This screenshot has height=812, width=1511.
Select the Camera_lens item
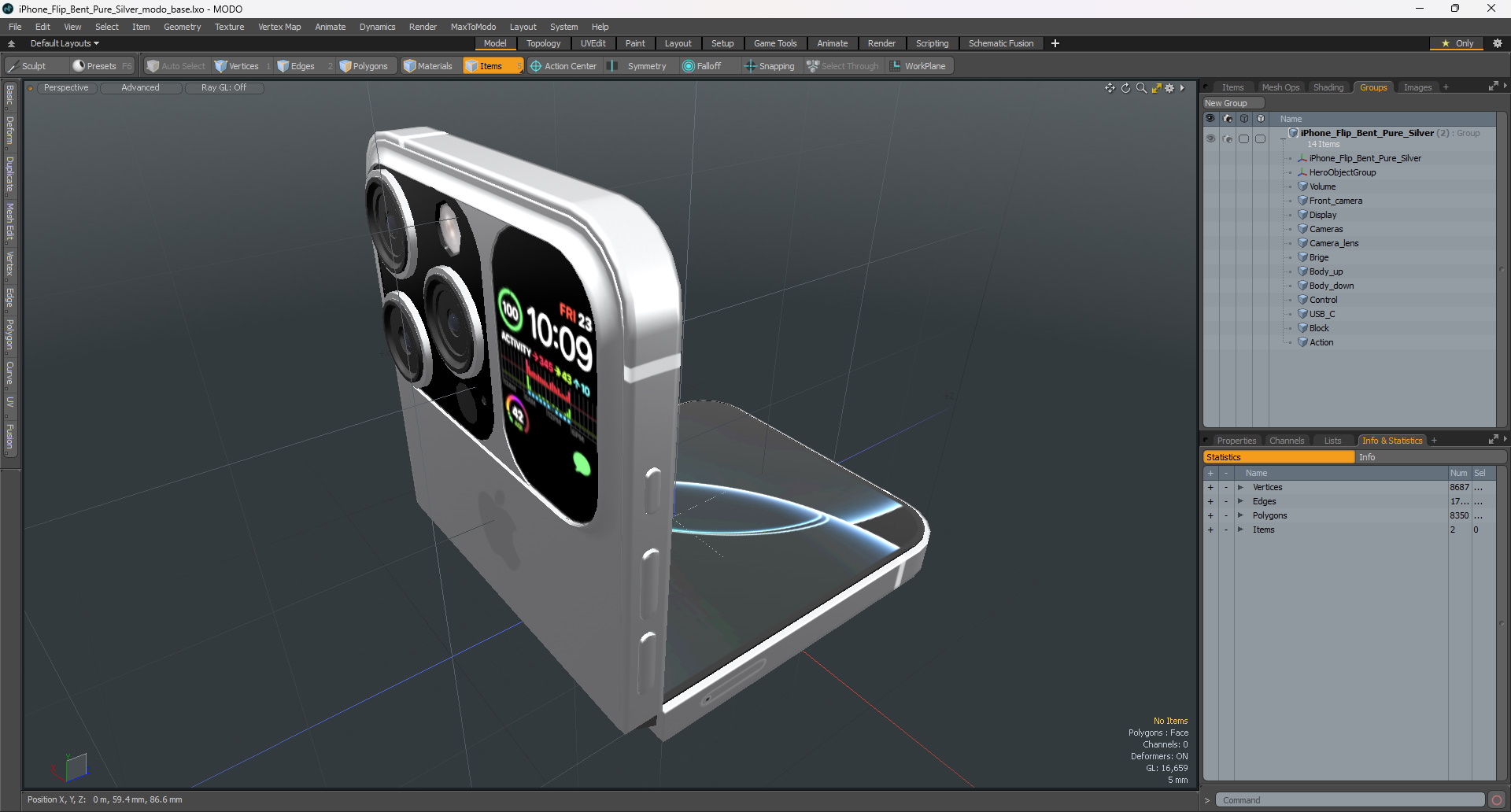[x=1334, y=243]
